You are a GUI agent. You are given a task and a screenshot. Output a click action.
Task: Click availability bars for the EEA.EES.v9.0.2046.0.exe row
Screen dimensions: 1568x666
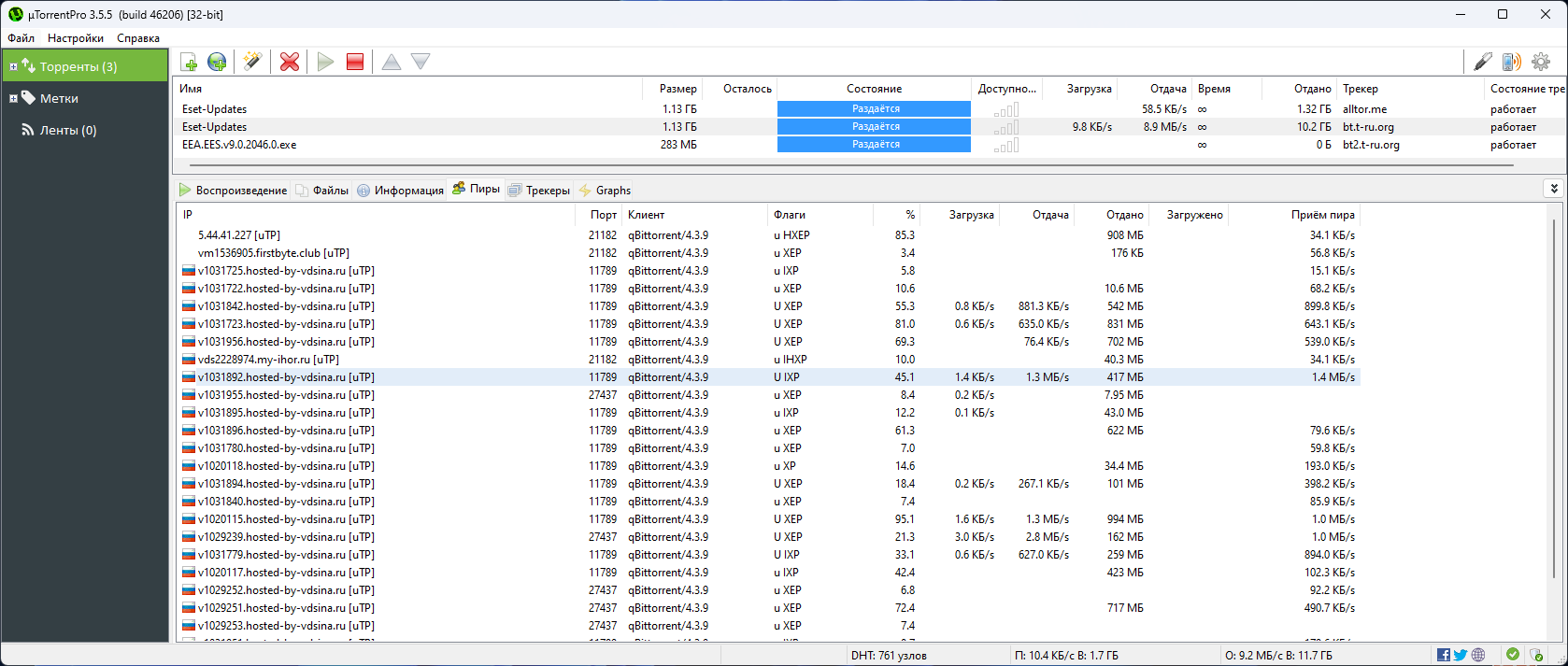(x=1006, y=145)
